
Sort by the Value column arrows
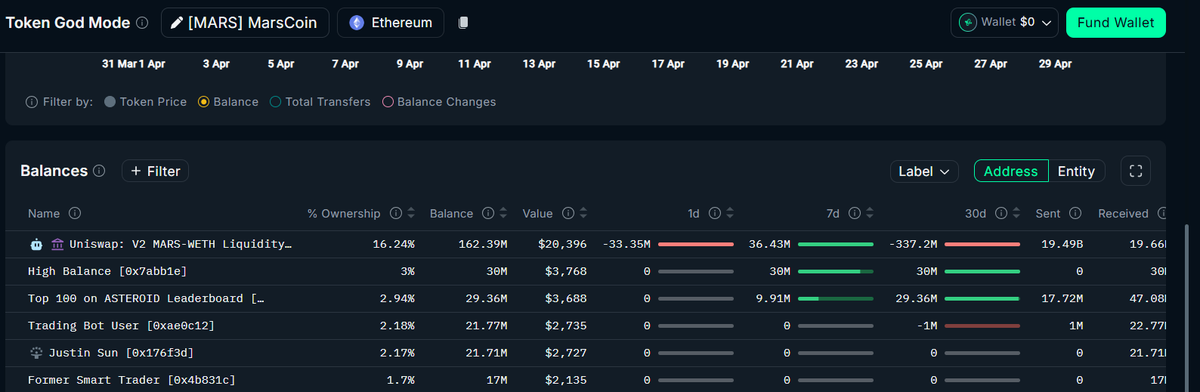point(583,214)
